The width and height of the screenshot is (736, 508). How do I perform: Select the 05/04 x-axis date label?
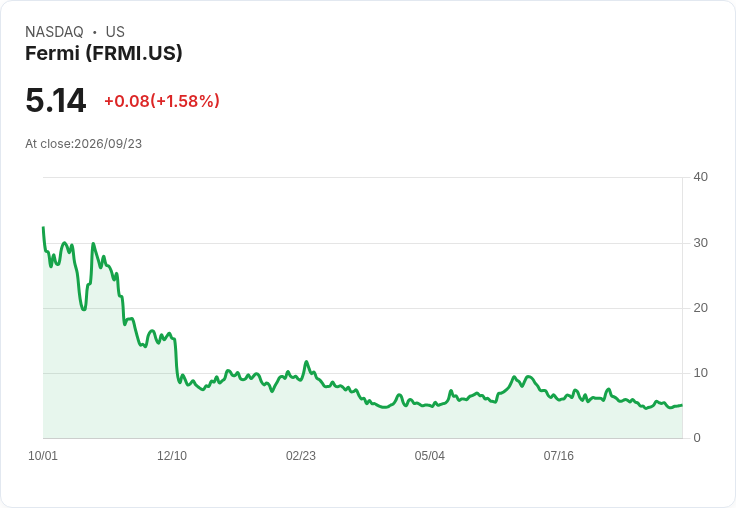[x=429, y=455]
